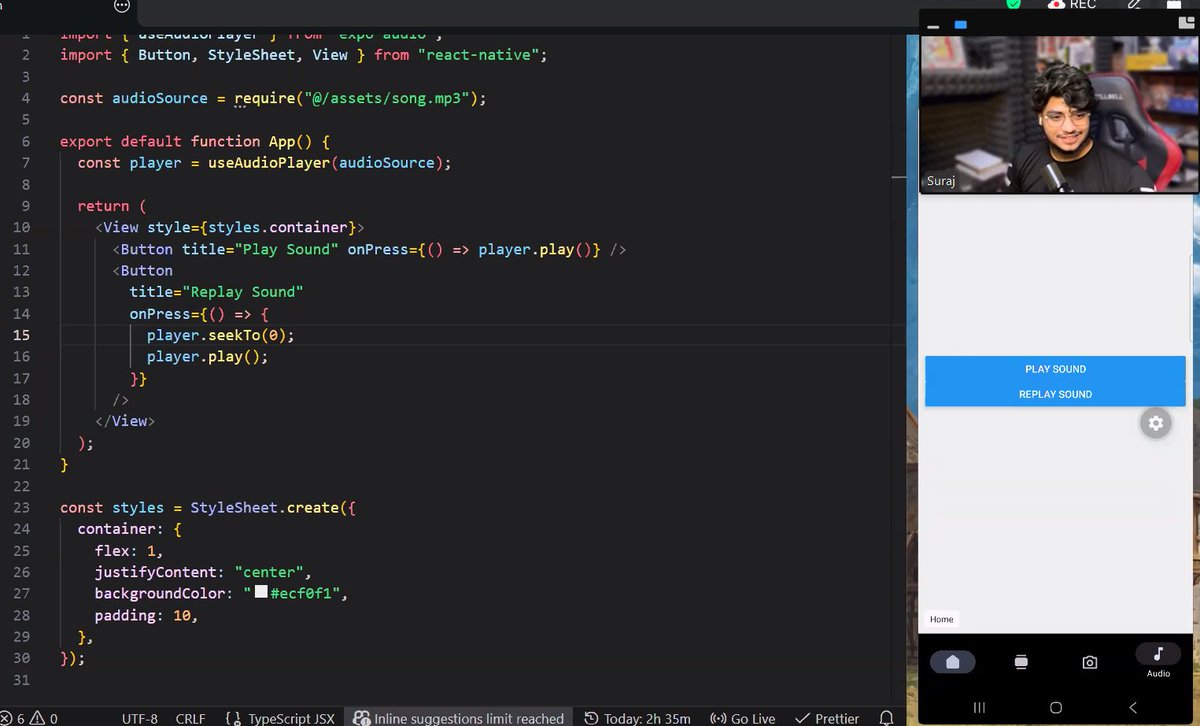Change the CRLF line ending setting
The image size is (1200, 726).
click(190, 718)
